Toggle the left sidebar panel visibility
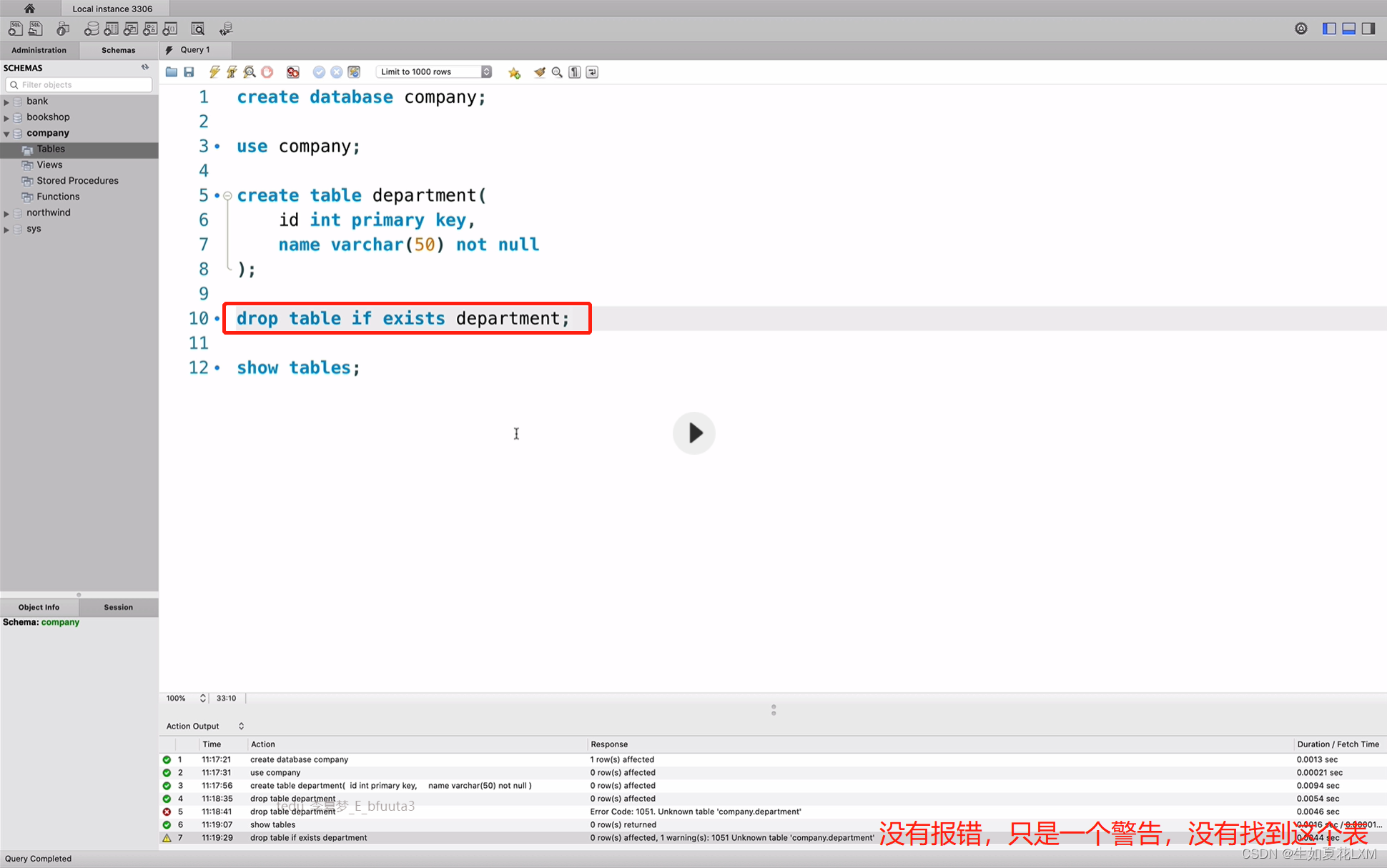The height and width of the screenshot is (868, 1387). pyautogui.click(x=1329, y=29)
